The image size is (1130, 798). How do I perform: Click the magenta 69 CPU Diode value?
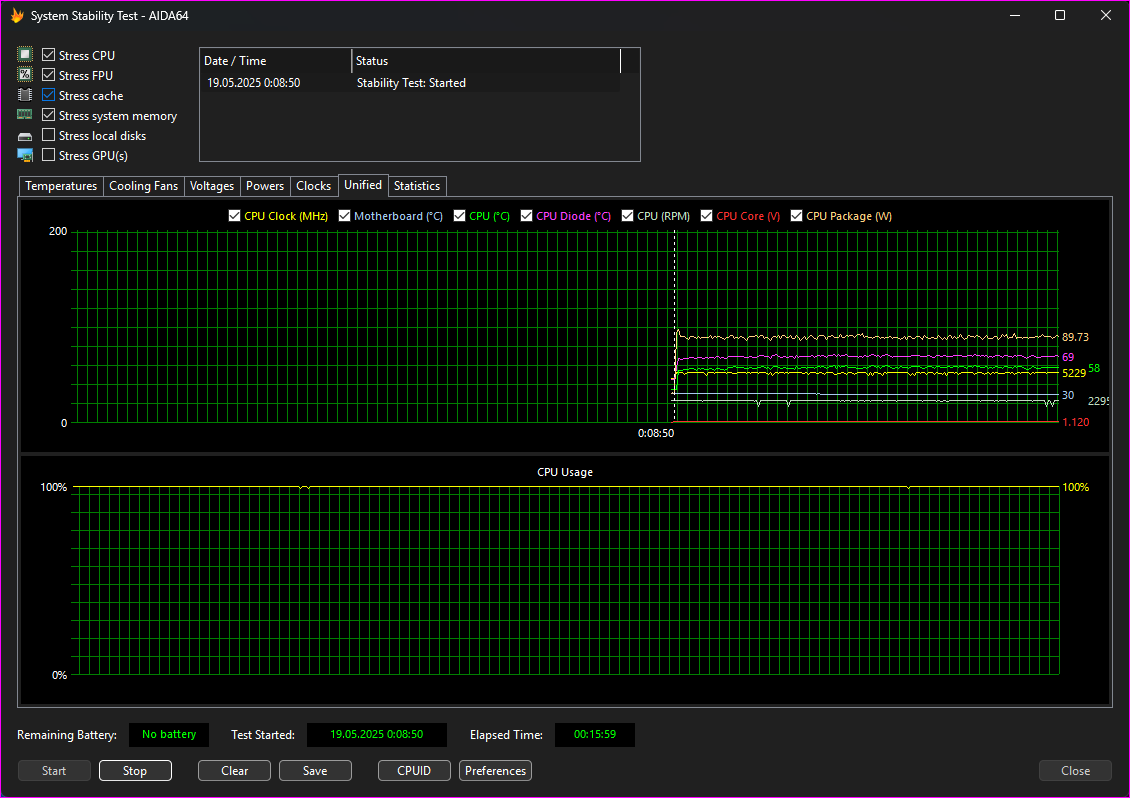[1068, 357]
